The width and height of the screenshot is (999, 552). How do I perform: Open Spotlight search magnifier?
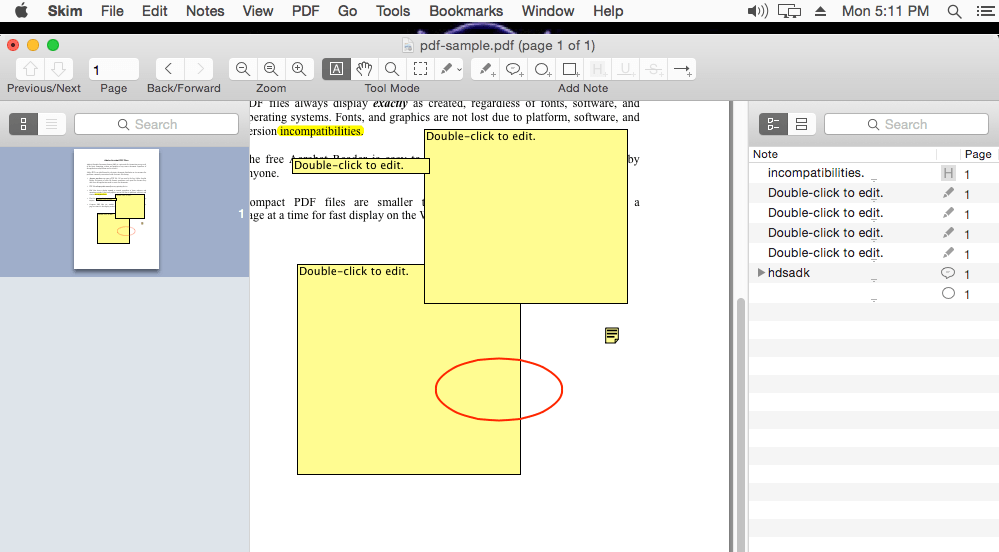coord(954,11)
